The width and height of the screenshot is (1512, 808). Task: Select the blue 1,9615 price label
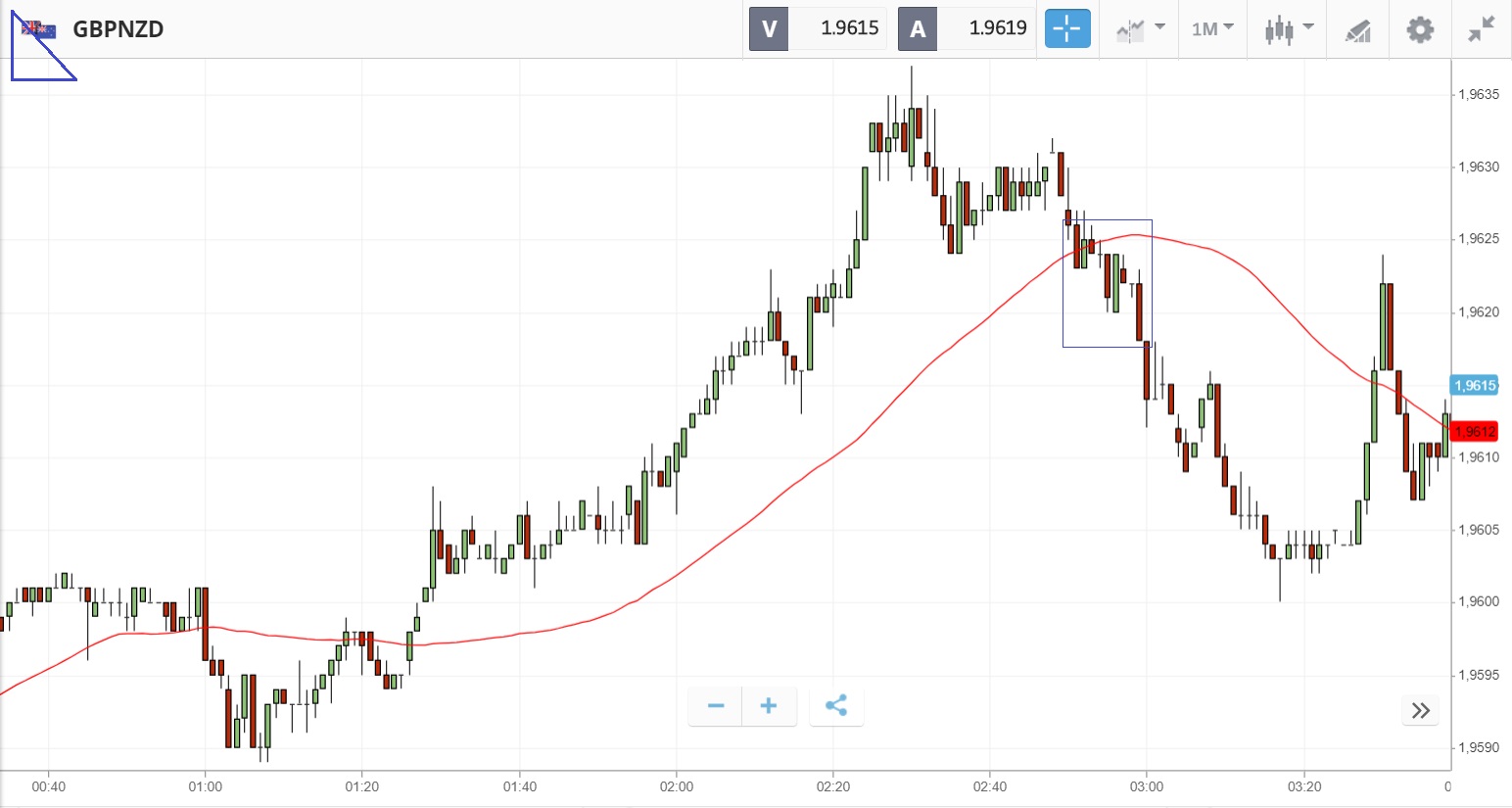point(1474,385)
